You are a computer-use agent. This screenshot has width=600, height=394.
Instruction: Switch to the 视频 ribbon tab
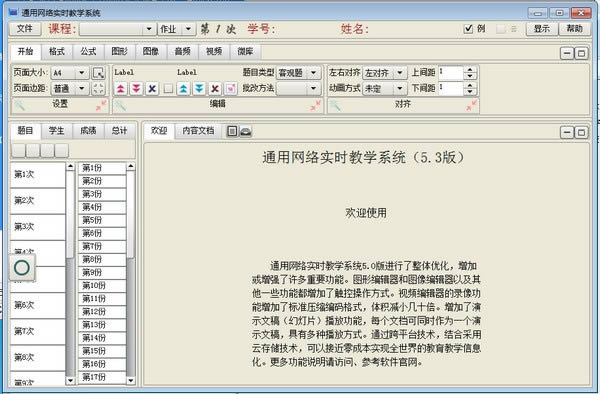pos(214,51)
